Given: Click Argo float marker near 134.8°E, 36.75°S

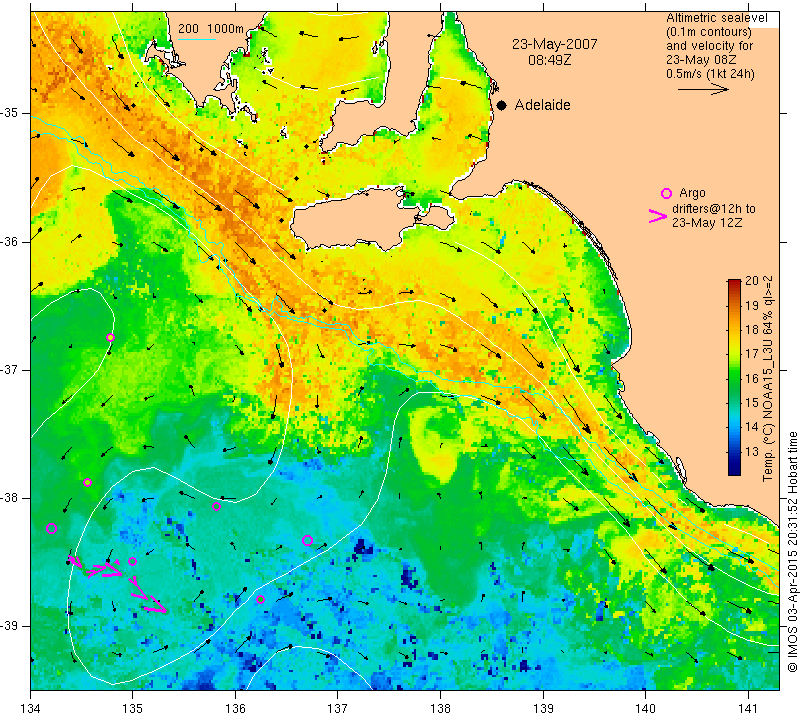Looking at the screenshot, I should click(x=110, y=337).
